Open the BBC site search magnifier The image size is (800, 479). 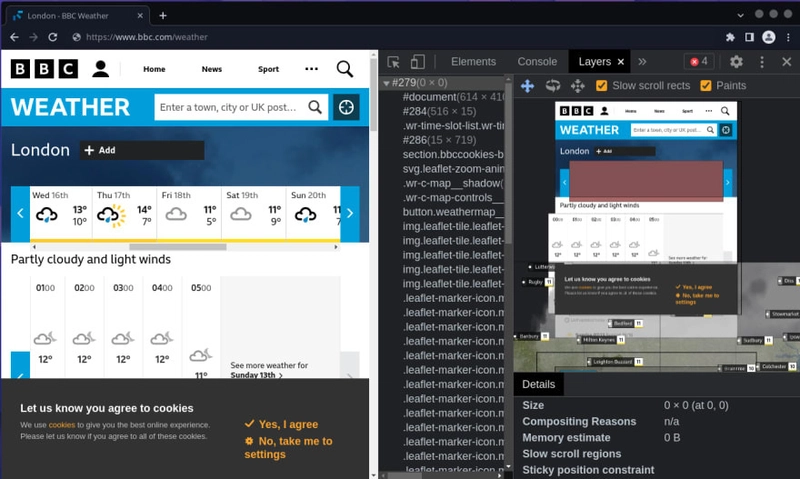click(345, 69)
